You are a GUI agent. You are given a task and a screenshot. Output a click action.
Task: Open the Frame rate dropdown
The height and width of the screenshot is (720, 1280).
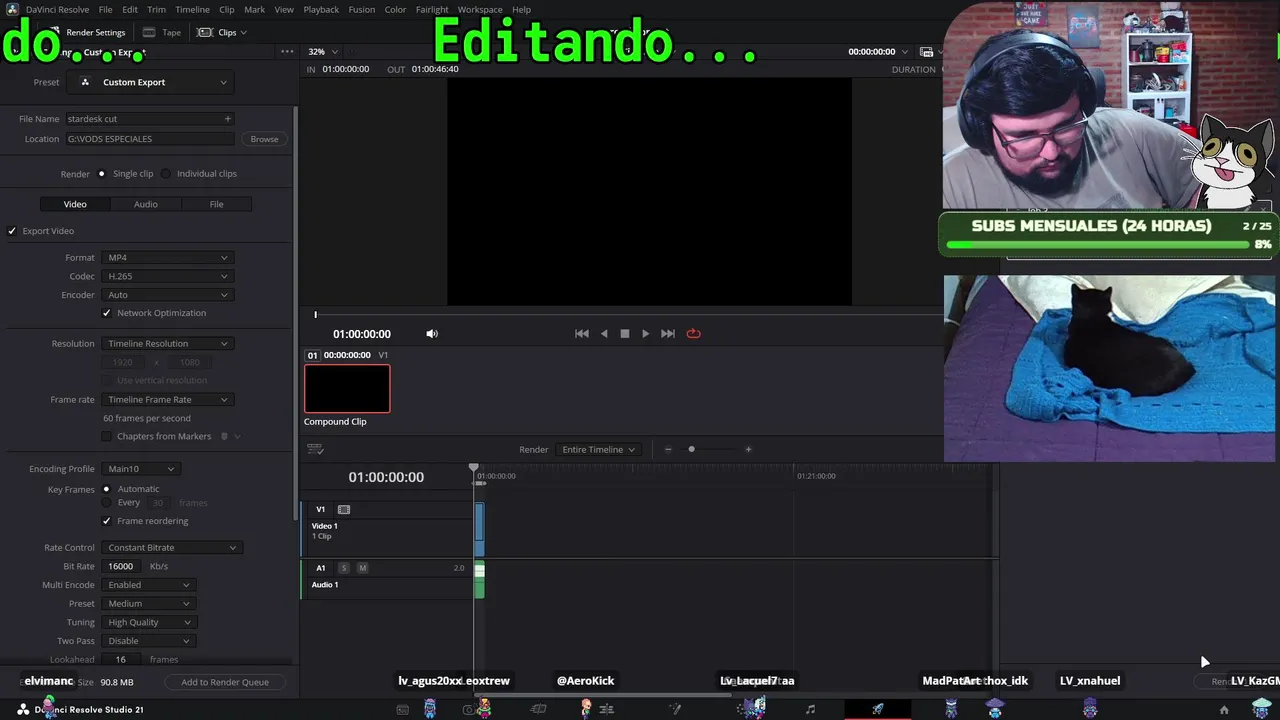168,400
